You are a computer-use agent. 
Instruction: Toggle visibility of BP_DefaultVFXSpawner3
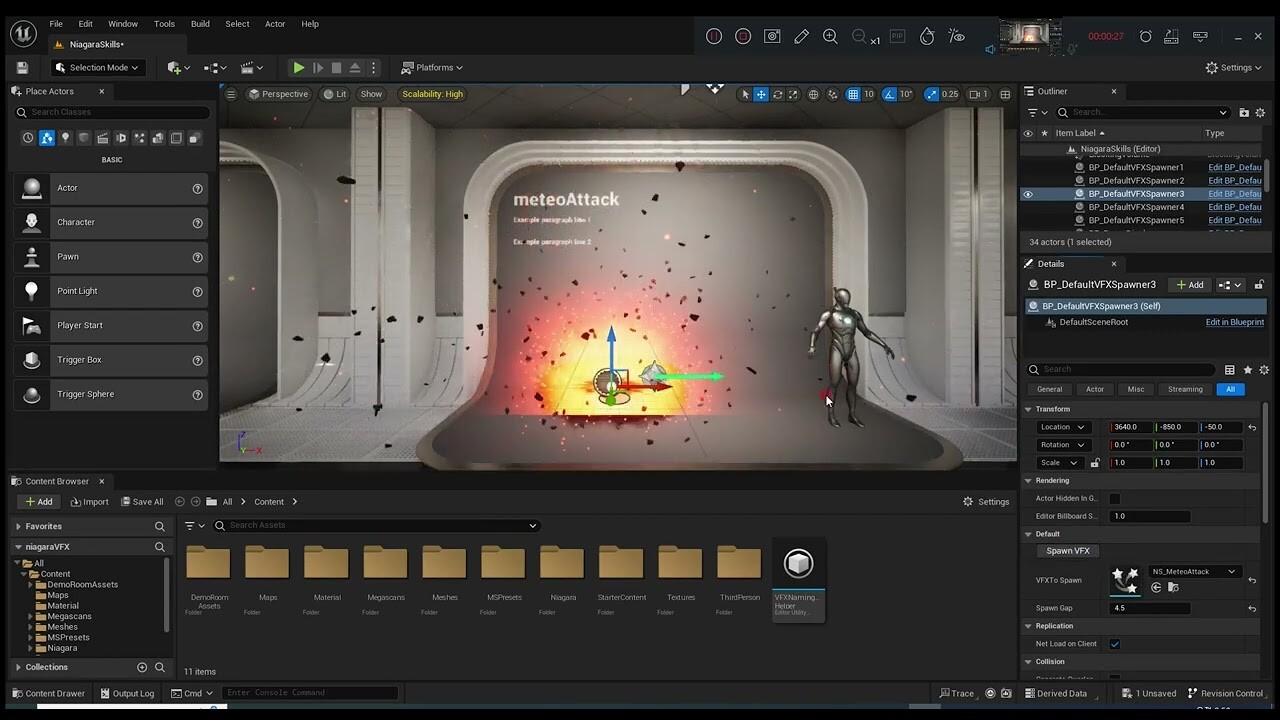pyautogui.click(x=1028, y=194)
